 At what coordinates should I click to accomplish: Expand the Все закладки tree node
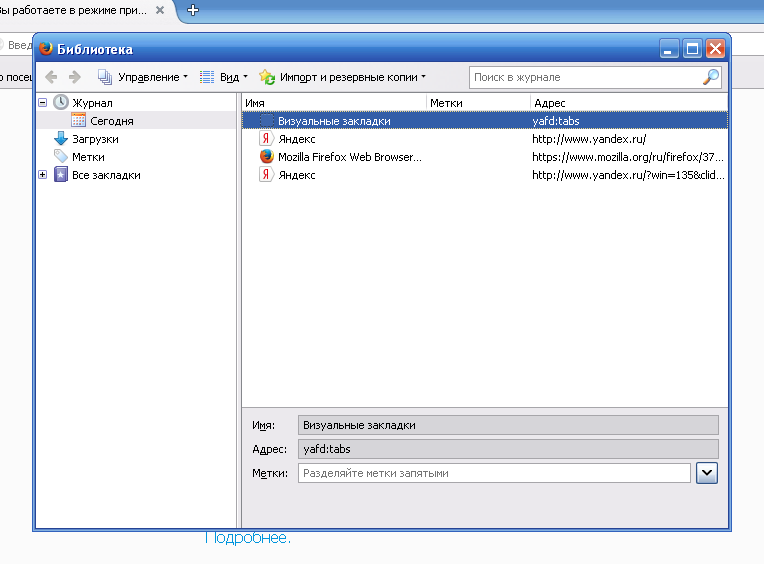pyautogui.click(x=43, y=174)
